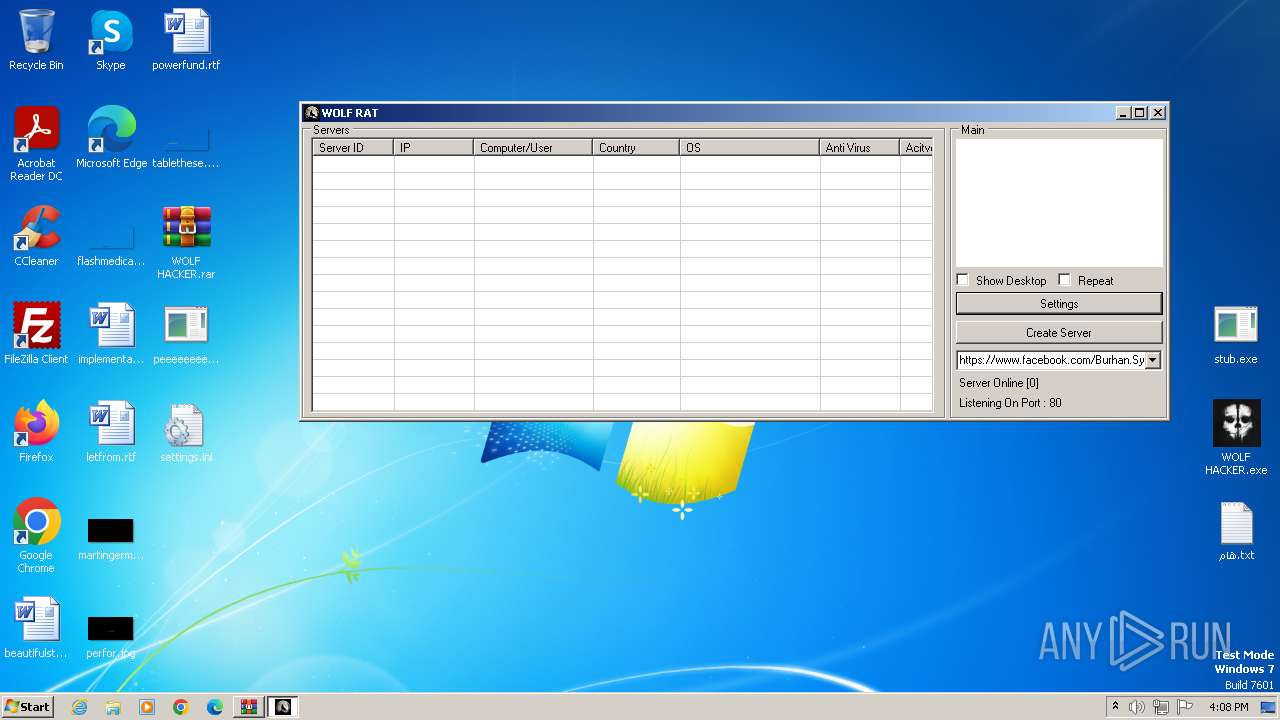
Task: Select the Arabic-named .txt file icon
Action: tap(1236, 530)
